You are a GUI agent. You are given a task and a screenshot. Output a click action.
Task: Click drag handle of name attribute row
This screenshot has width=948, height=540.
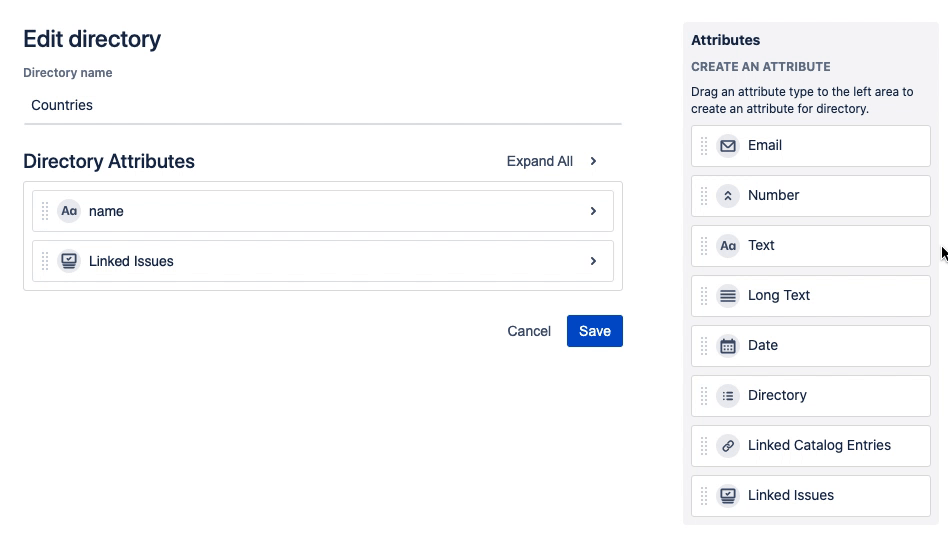pos(45,212)
